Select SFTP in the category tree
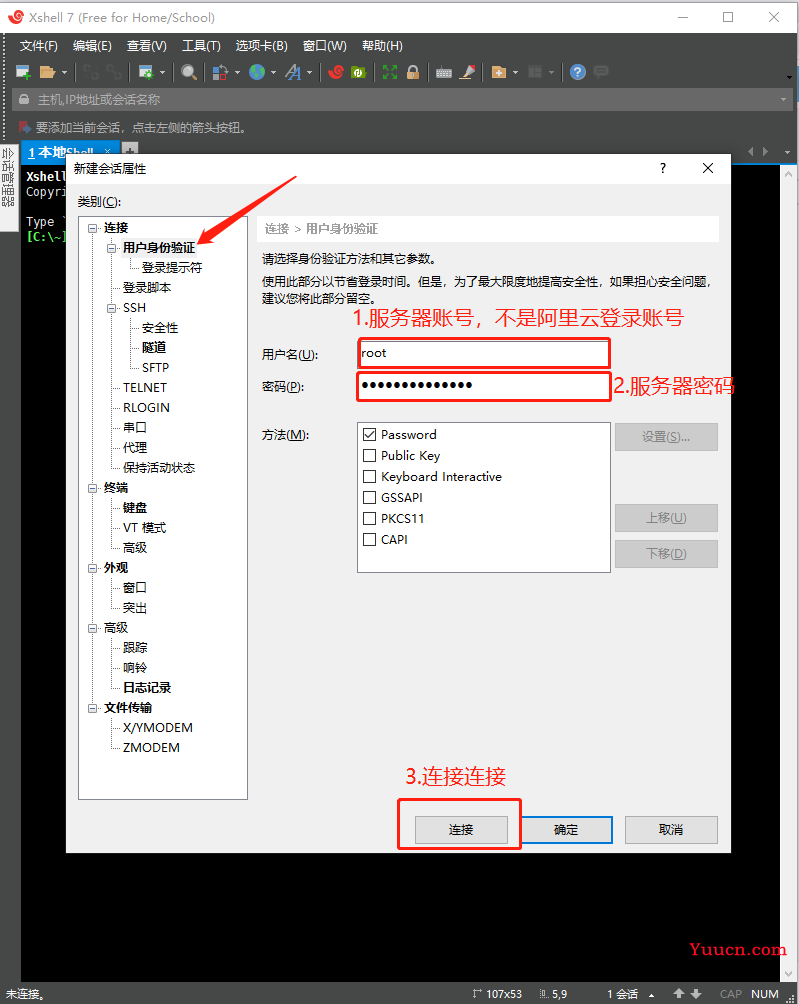This screenshot has height=1004, width=799. point(156,368)
